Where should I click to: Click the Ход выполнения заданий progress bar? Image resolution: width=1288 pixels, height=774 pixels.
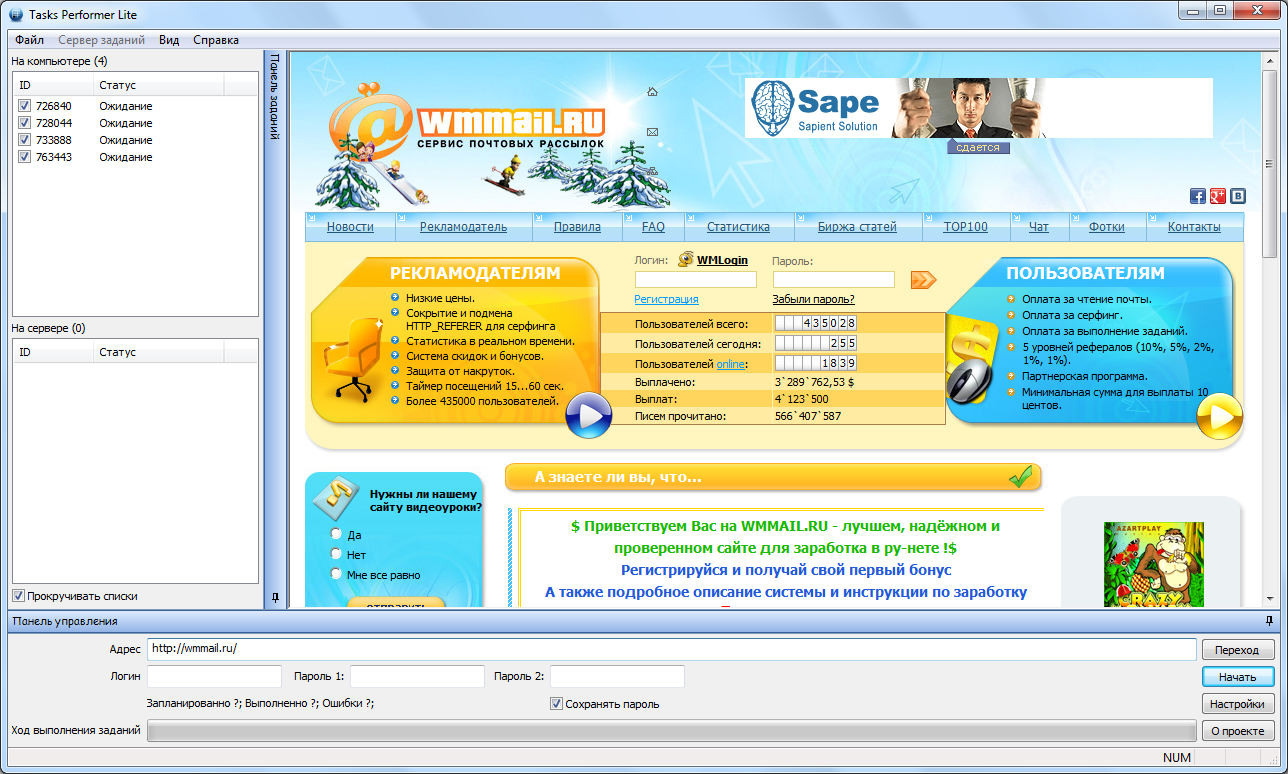click(x=670, y=730)
